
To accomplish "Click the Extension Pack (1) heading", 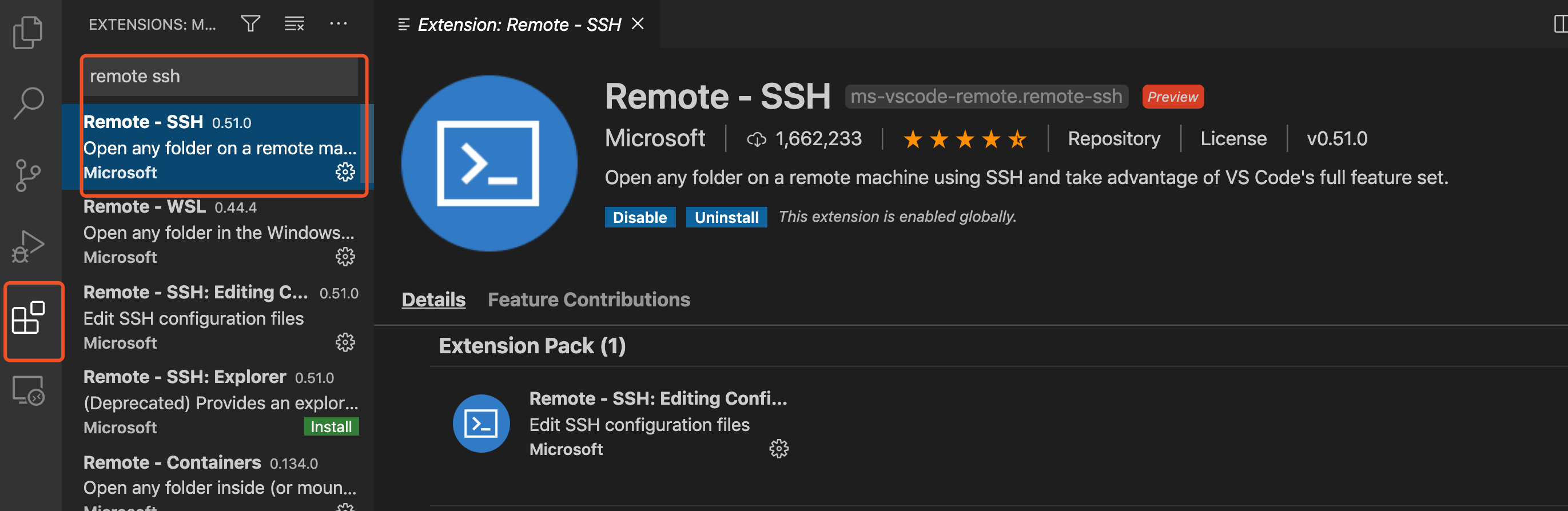I will point(532,346).
